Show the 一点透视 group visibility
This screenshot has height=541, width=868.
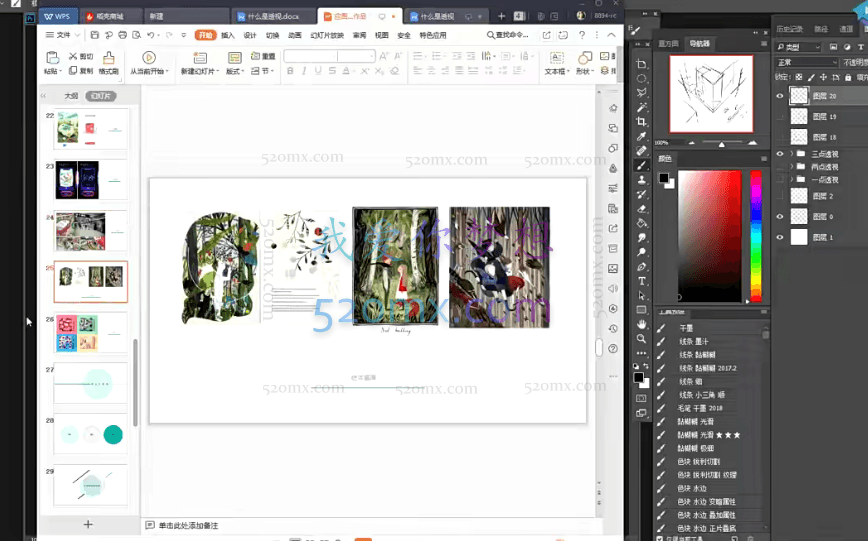(780, 179)
